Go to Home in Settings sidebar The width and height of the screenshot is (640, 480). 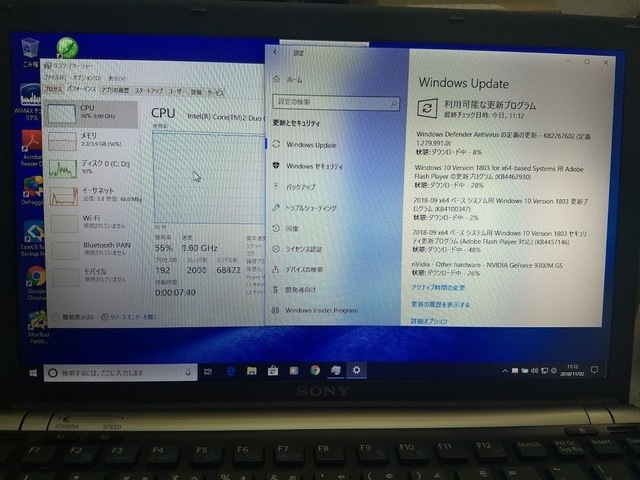289,80
